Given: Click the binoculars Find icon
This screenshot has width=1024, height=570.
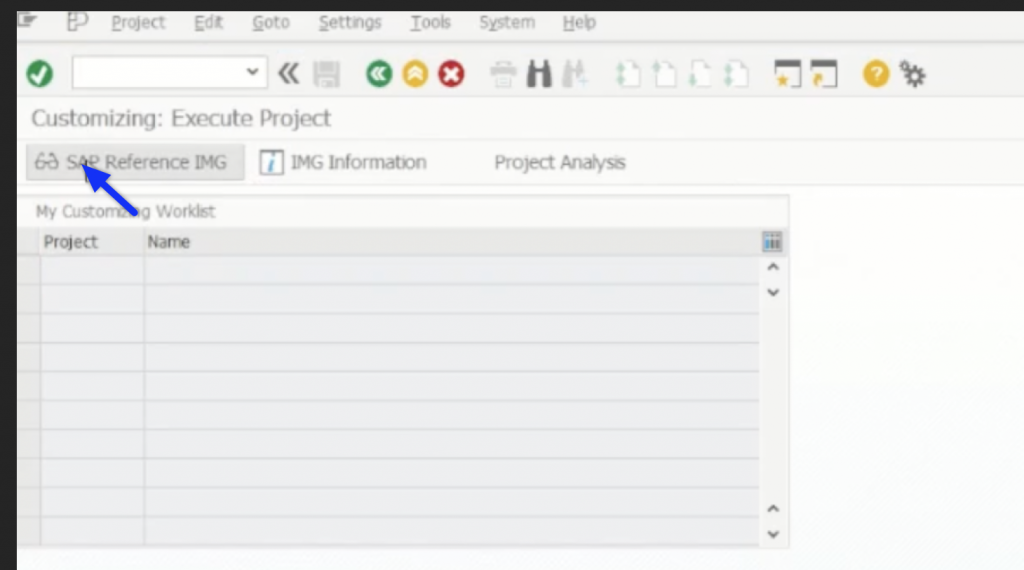Looking at the screenshot, I should coord(540,74).
